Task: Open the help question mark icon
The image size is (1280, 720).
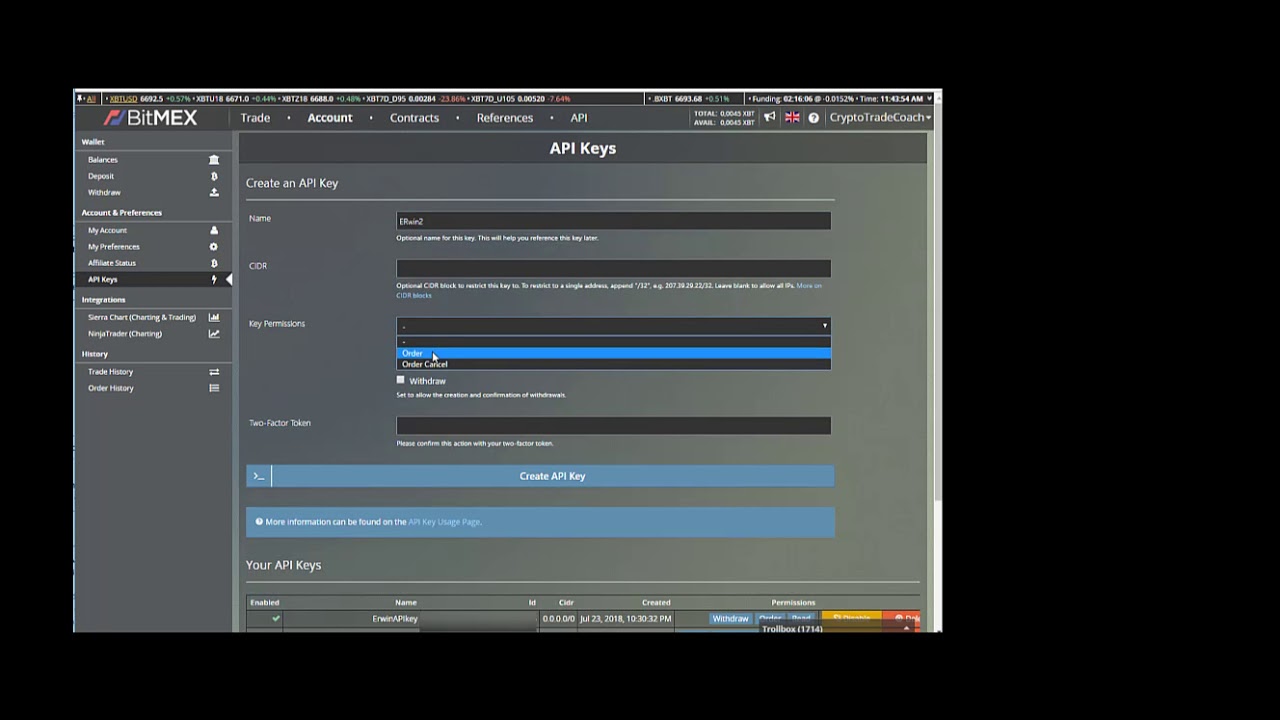Action: (813, 118)
